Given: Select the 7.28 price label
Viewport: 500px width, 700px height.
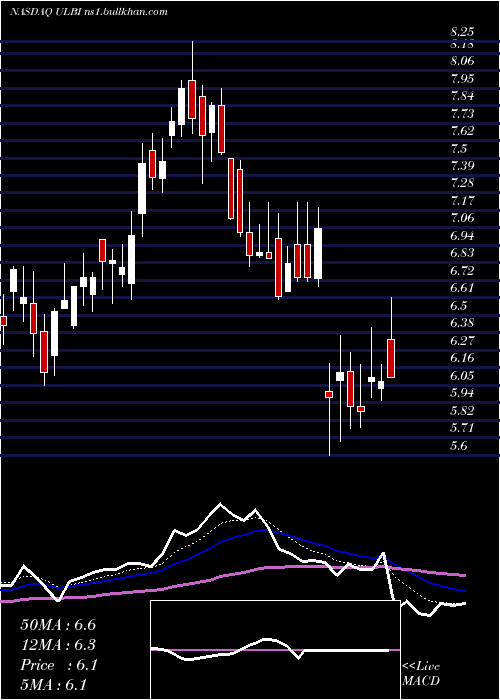Looking at the screenshot, I should point(462,183).
